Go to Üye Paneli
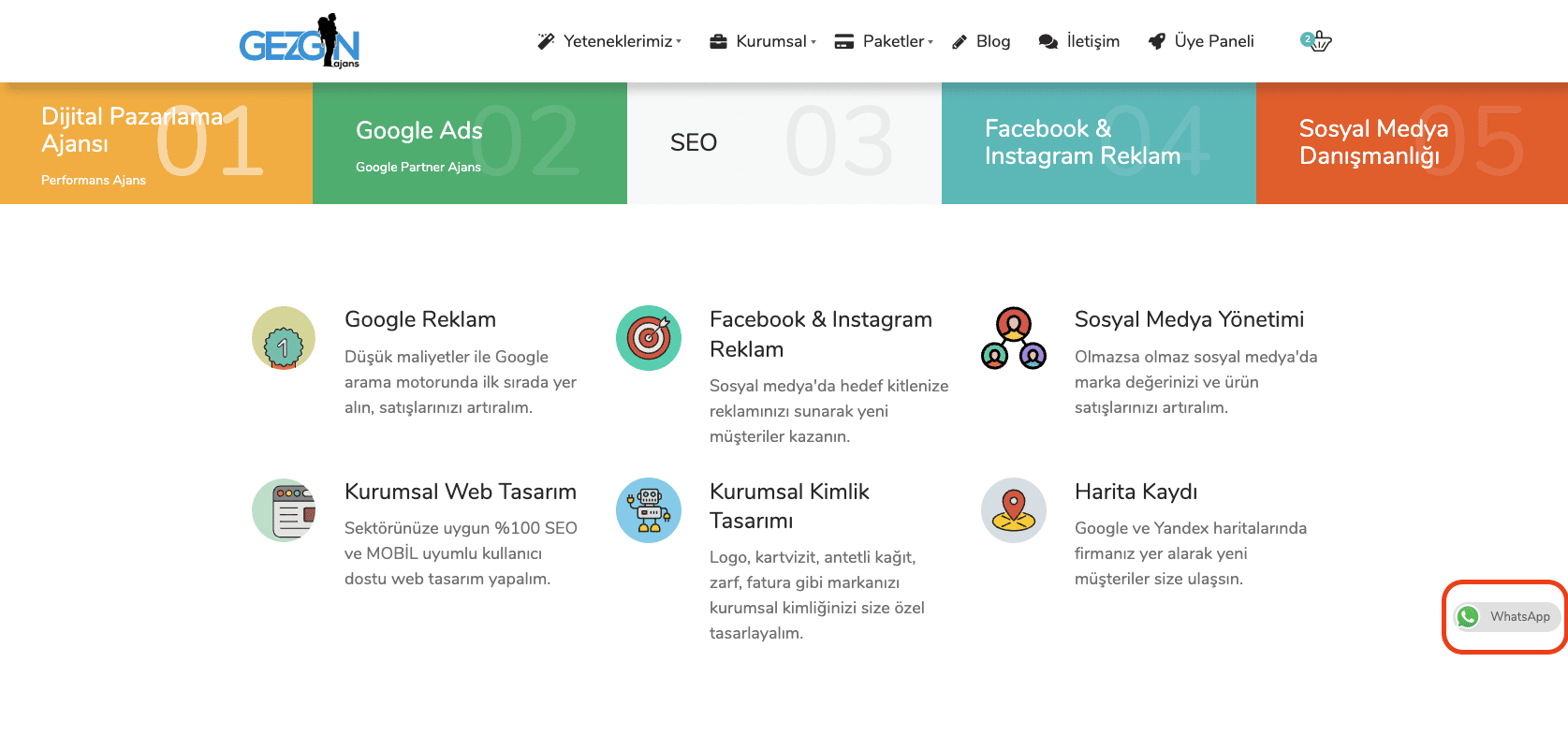The height and width of the screenshot is (736, 1568). click(x=1201, y=41)
